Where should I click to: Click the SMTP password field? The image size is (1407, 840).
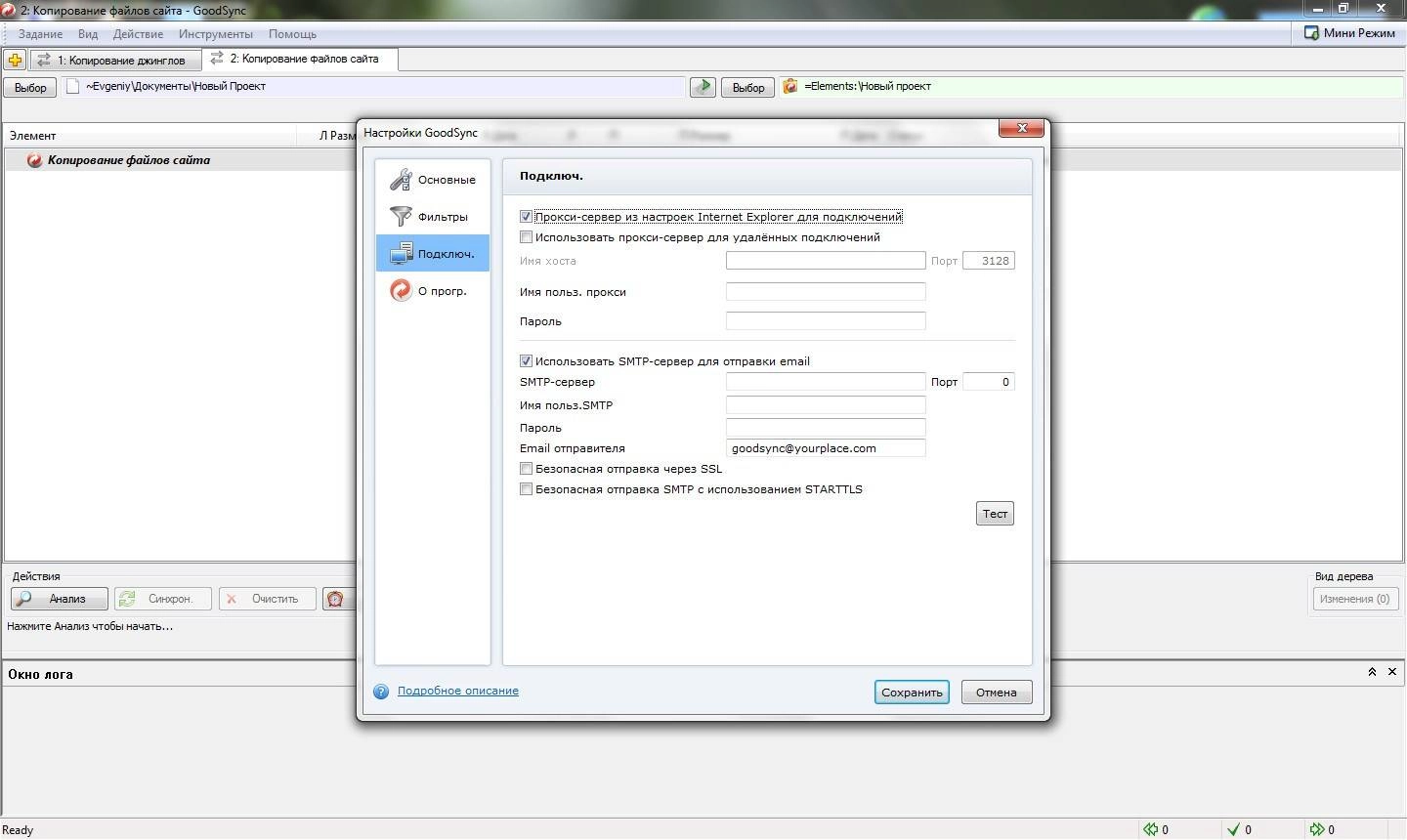point(826,428)
